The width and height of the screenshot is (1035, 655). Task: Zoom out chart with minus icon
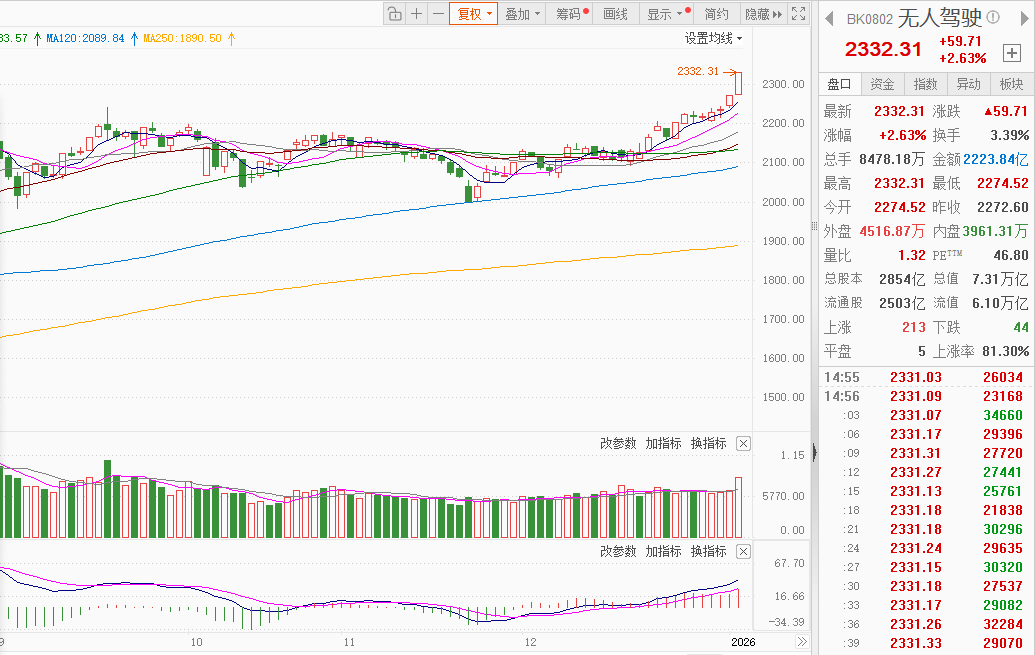point(437,14)
